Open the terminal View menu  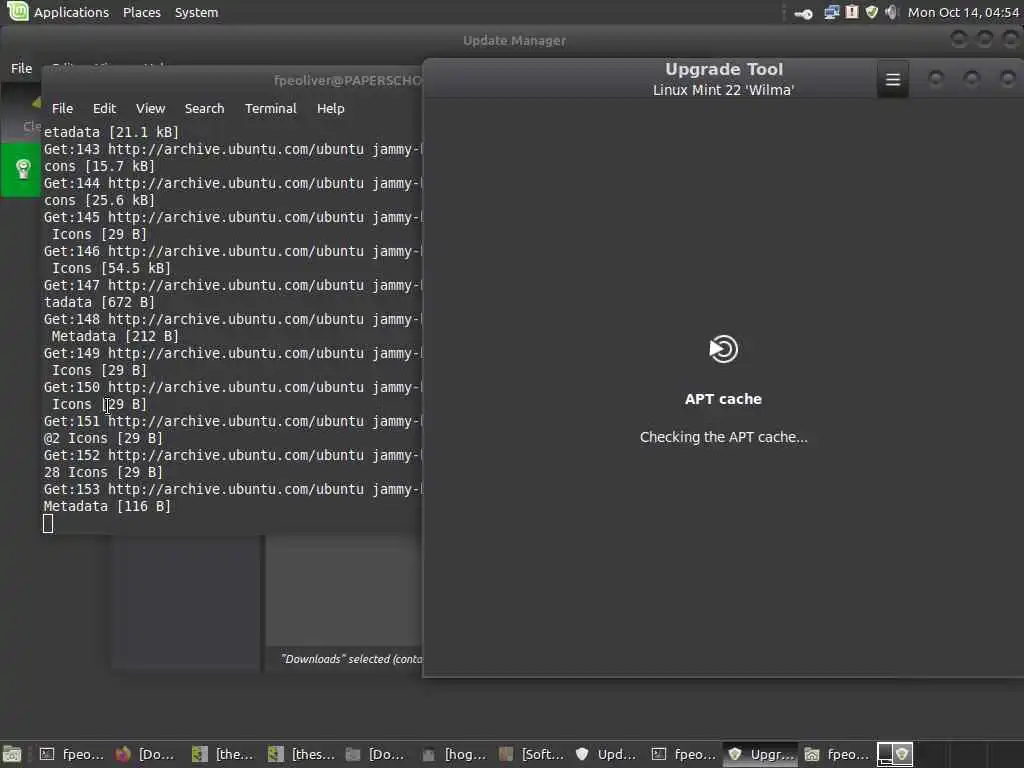pos(150,108)
